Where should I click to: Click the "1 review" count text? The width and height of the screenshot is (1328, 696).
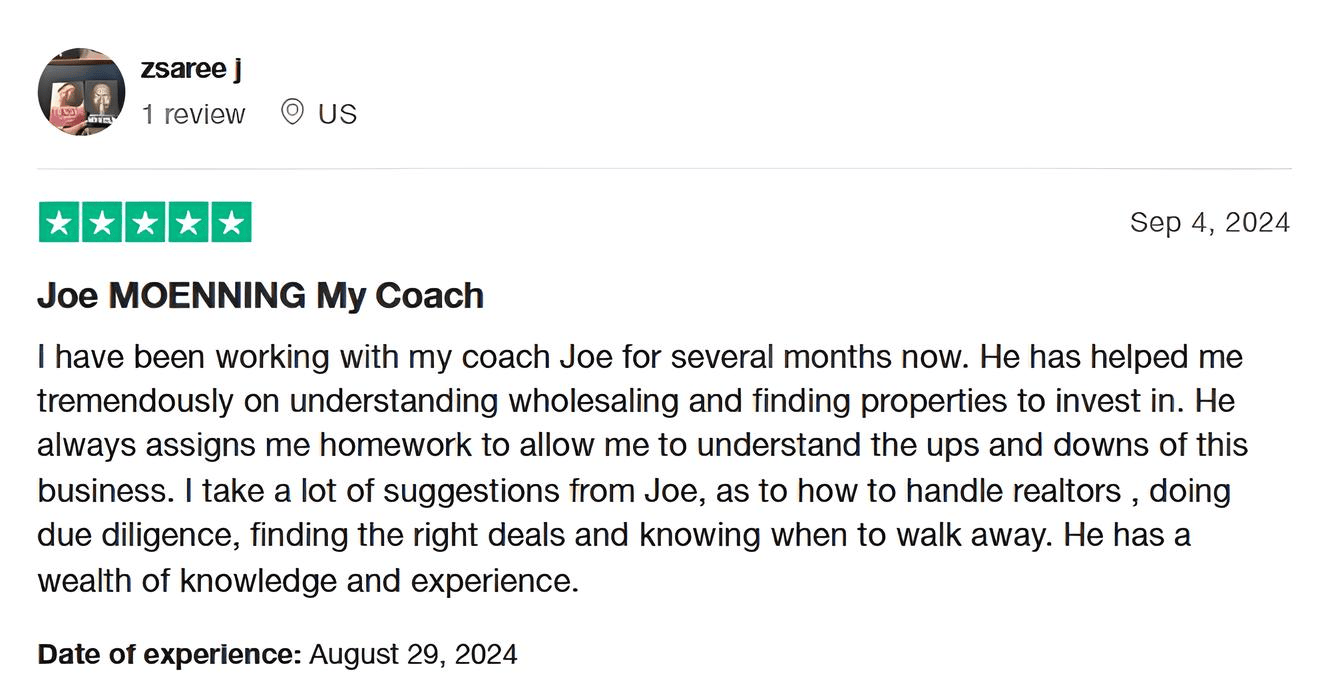click(x=193, y=114)
